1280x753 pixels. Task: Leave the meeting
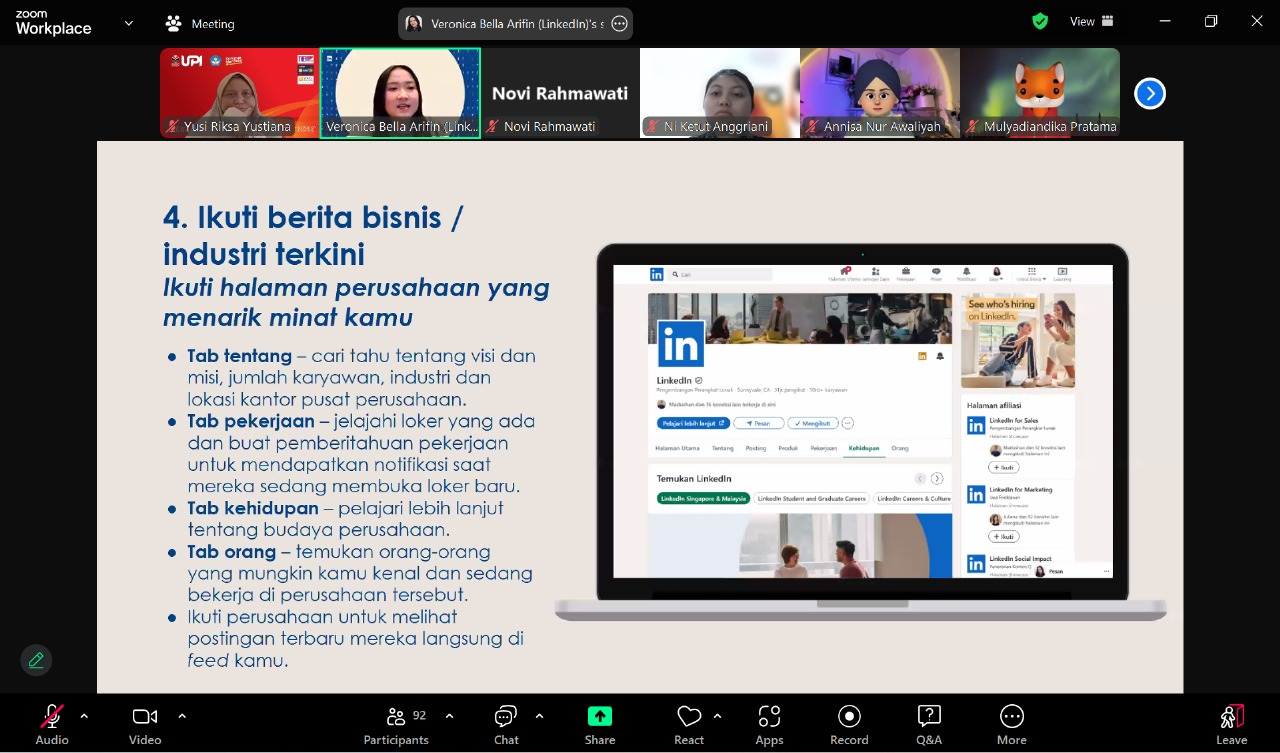[x=1232, y=724]
